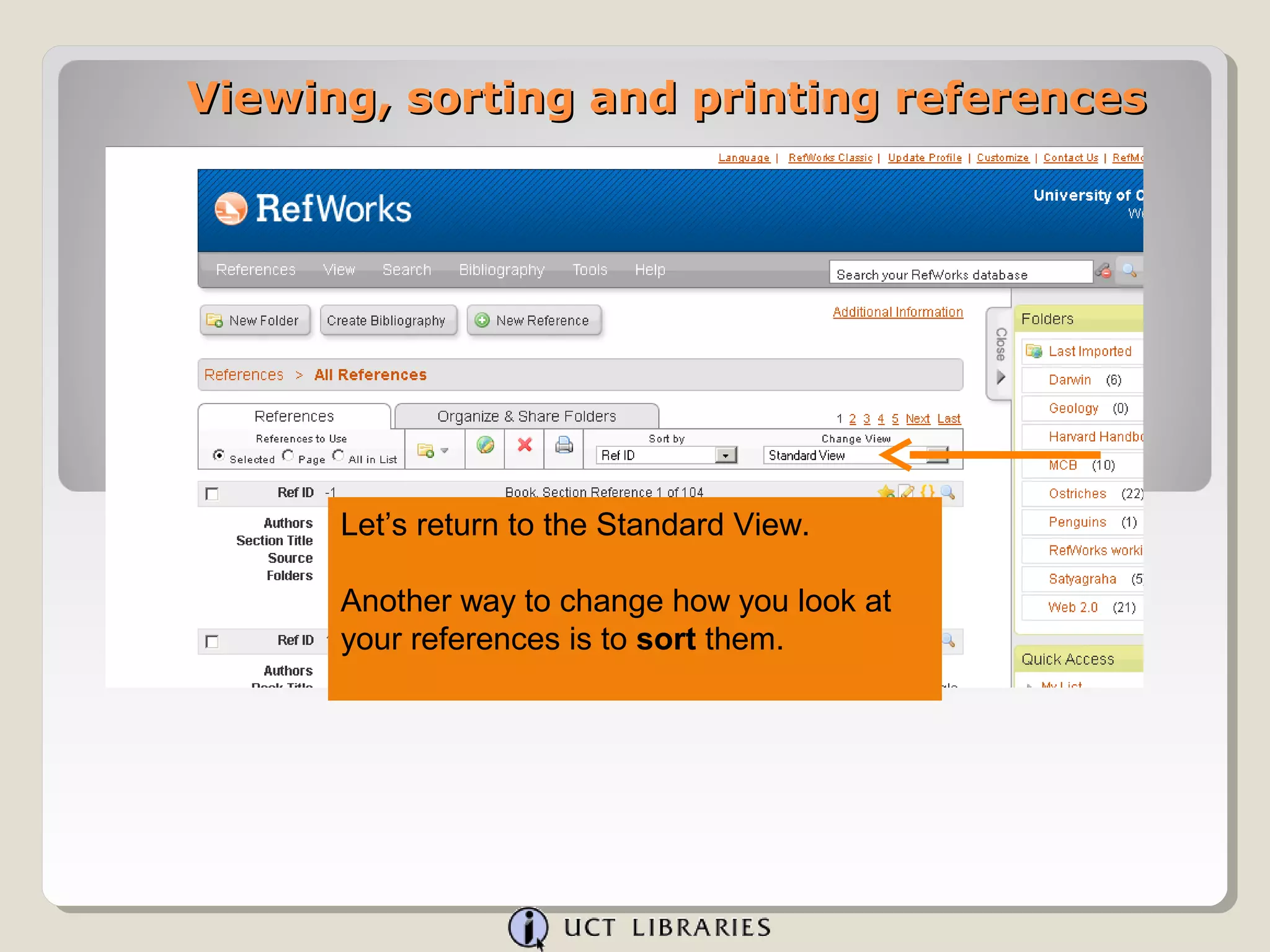Open the Sort by Ref ID dropdown
Screen dimensions: 1270x952
[666, 456]
